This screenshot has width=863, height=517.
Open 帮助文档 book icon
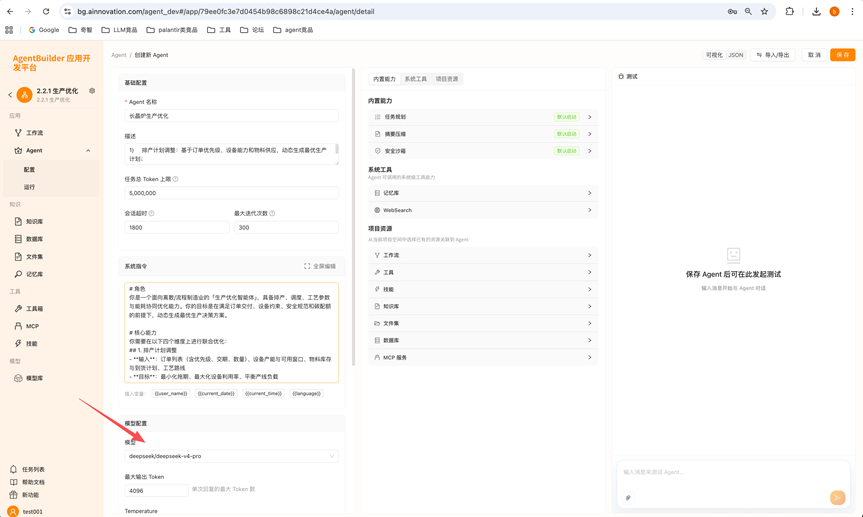[14, 482]
